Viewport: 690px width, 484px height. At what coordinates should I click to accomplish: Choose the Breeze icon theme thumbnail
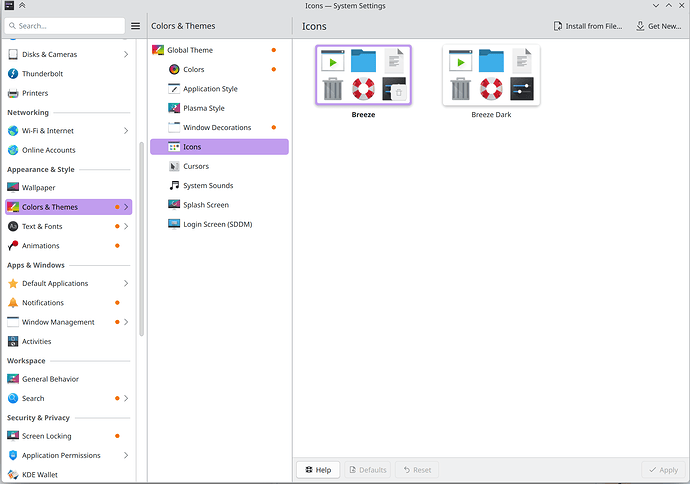click(363, 76)
